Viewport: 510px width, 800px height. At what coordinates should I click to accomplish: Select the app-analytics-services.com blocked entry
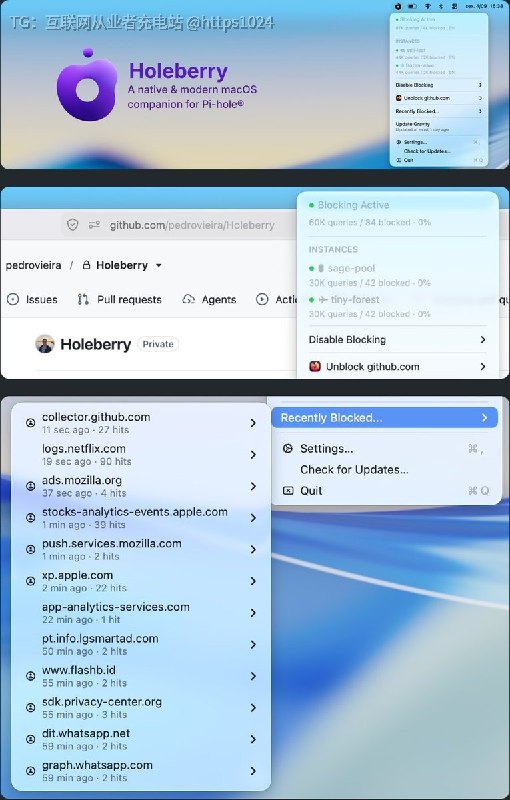[x=141, y=613]
